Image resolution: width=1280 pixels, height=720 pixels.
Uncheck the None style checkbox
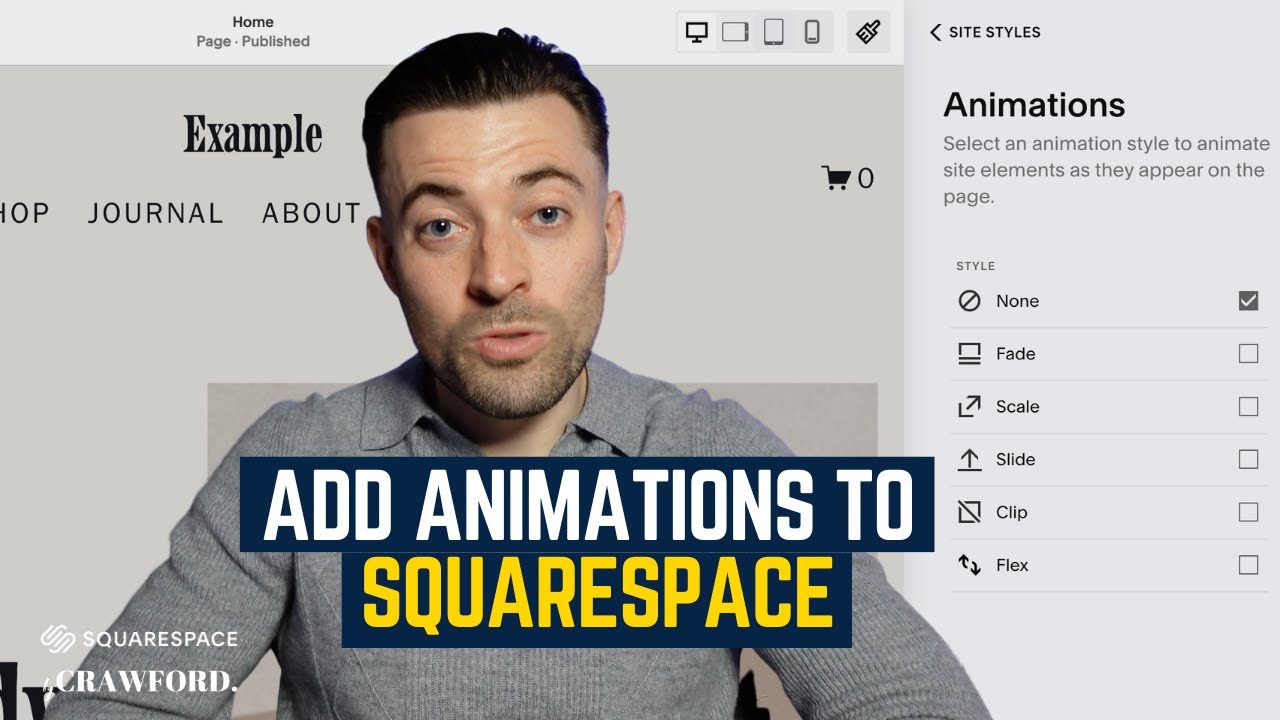pos(1248,301)
